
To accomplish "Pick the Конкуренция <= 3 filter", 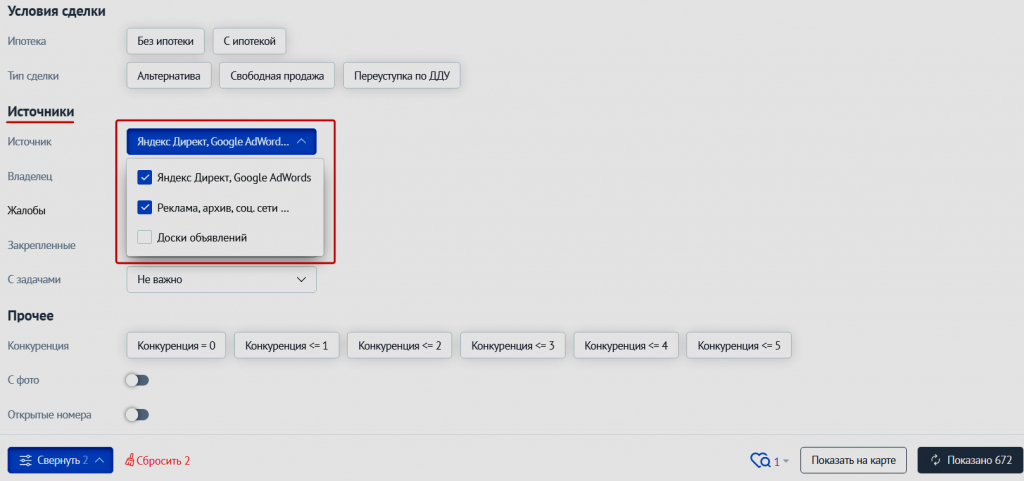I will point(513,346).
